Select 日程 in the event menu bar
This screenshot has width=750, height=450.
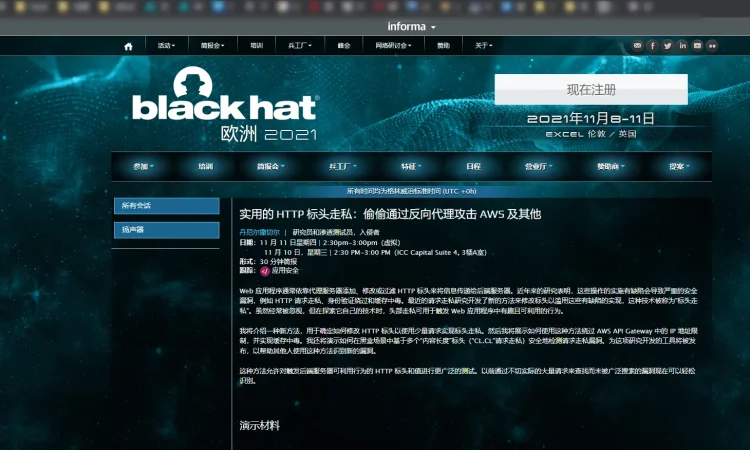[474, 166]
